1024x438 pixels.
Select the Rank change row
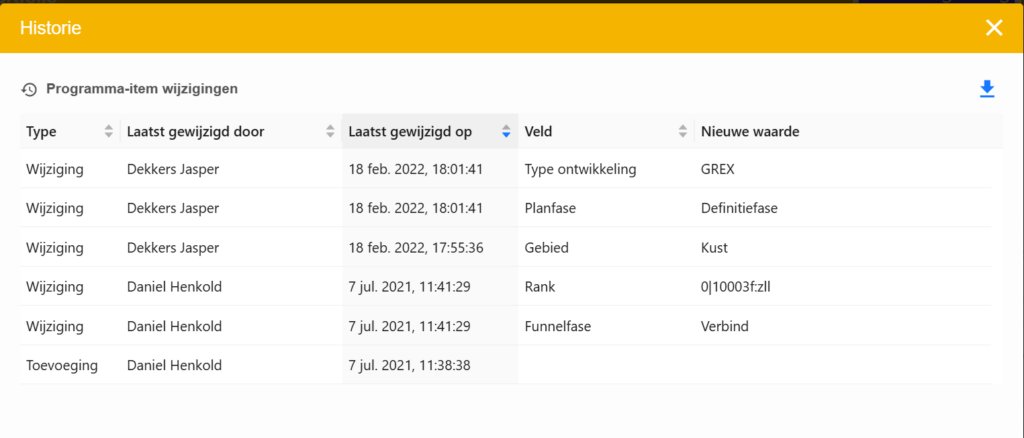(x=541, y=287)
